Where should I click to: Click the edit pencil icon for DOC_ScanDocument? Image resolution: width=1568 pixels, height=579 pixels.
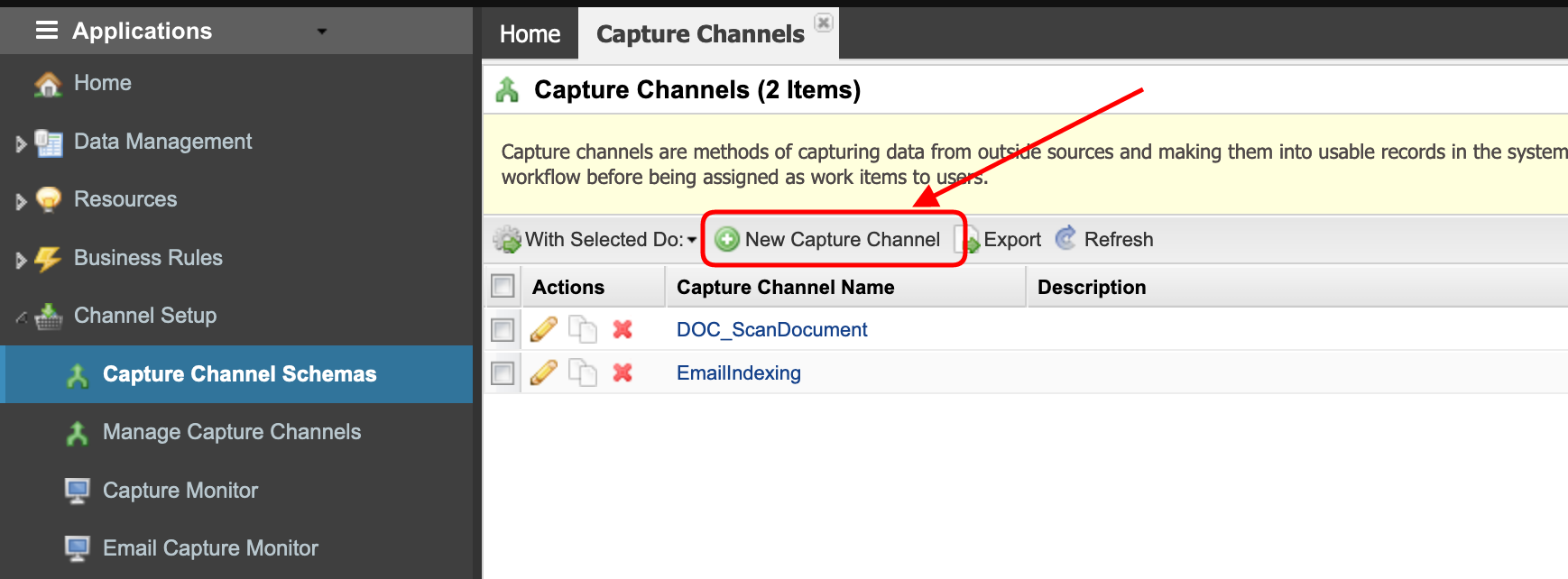pos(543,330)
